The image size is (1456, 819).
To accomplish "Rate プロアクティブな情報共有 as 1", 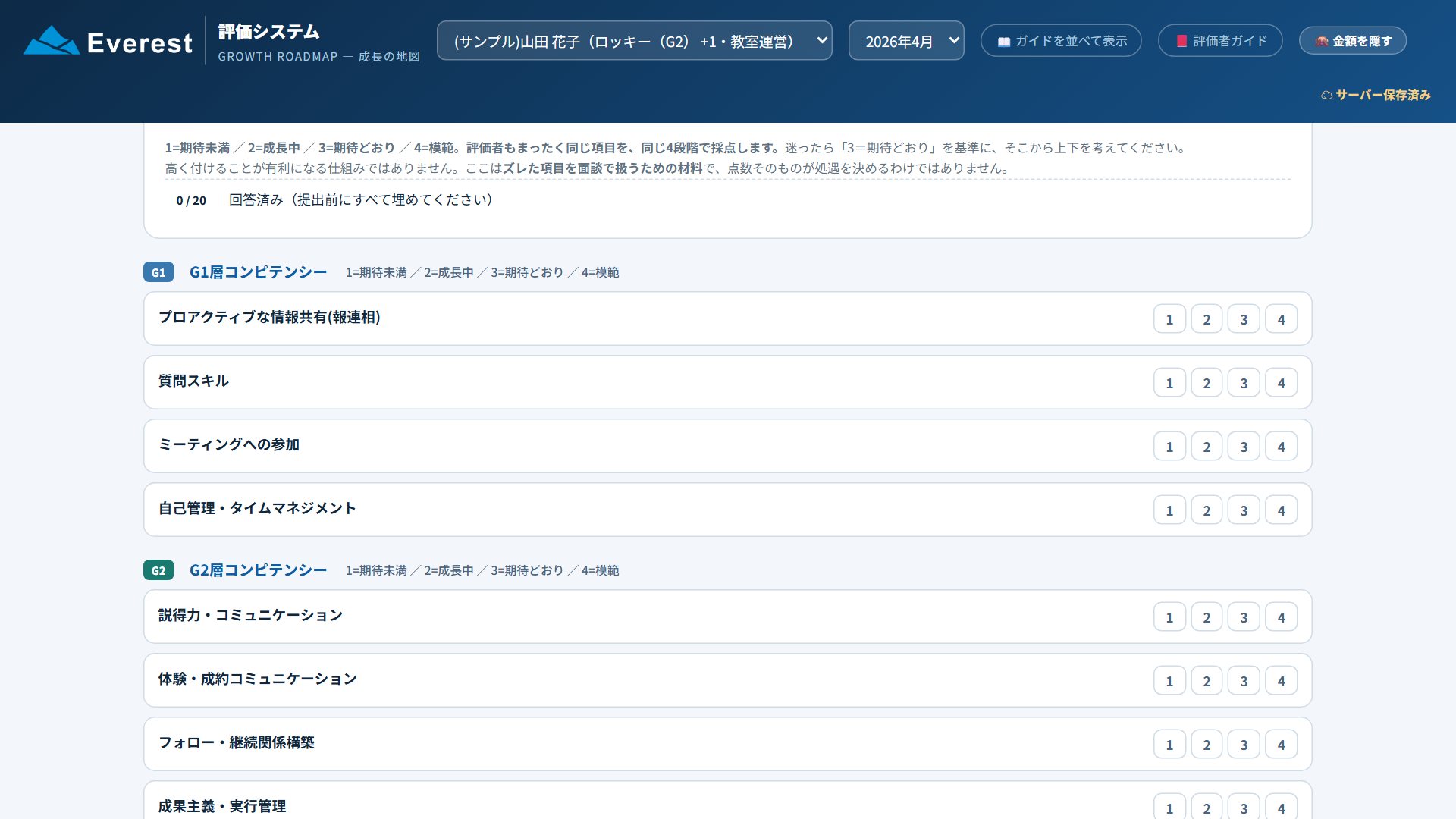I will pyautogui.click(x=1169, y=319).
